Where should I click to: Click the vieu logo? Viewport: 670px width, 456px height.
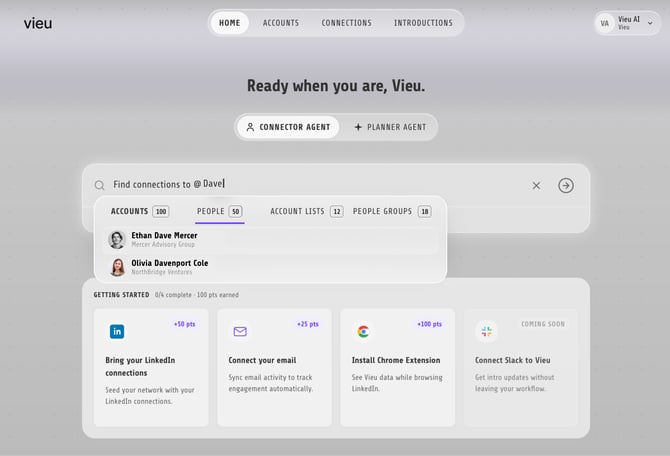38,23
